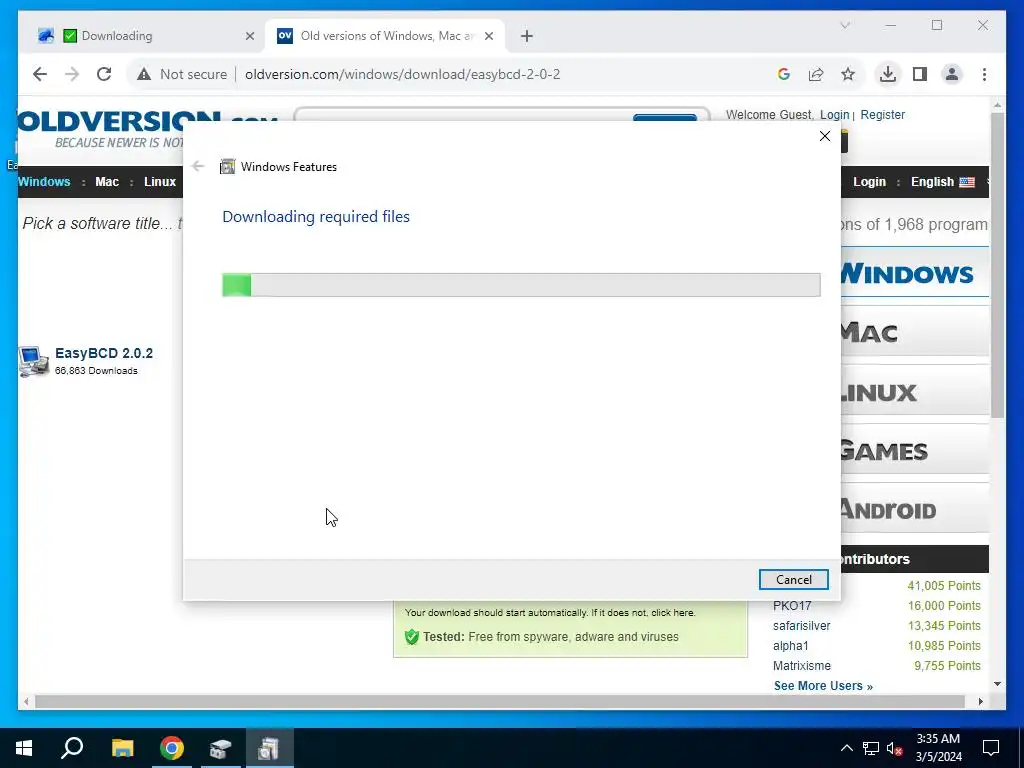The height and width of the screenshot is (768, 1024).
Task: Select the Games category banner
Action: (914, 451)
